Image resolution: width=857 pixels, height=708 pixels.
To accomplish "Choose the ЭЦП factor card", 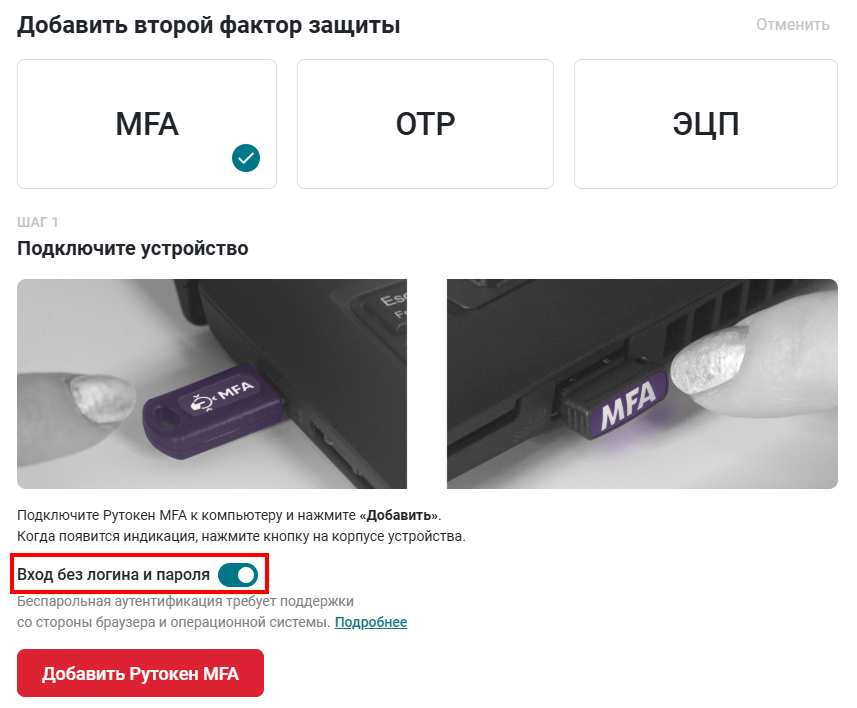I will point(706,124).
